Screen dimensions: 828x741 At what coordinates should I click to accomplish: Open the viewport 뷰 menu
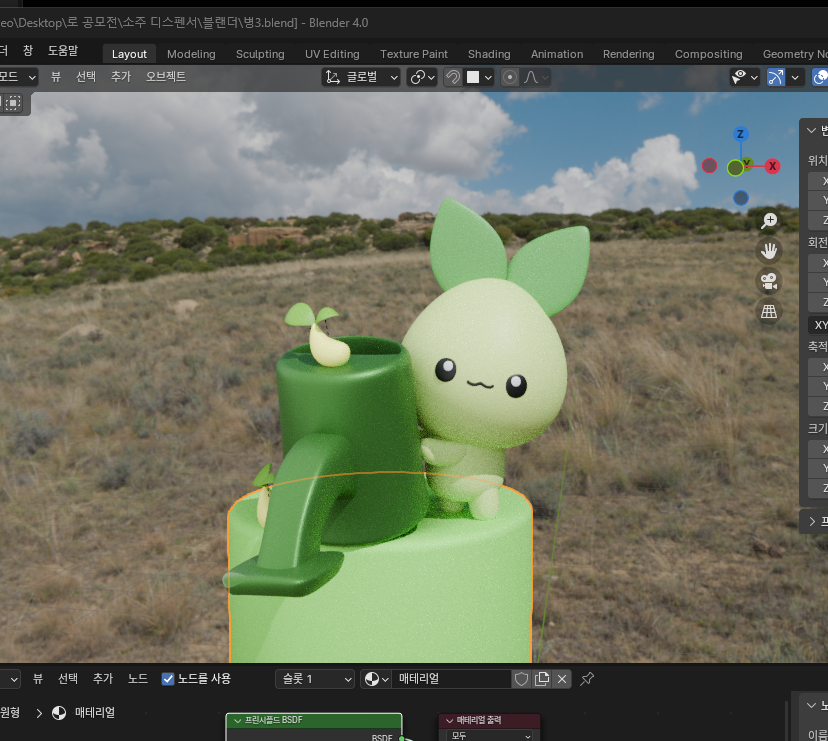tap(56, 77)
